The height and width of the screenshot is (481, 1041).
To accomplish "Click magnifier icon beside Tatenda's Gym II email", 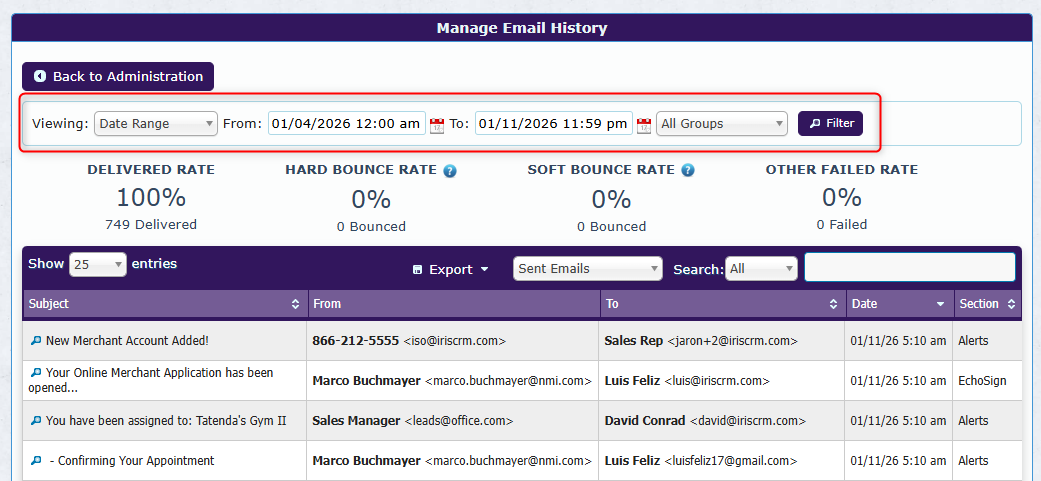I will (x=36, y=421).
